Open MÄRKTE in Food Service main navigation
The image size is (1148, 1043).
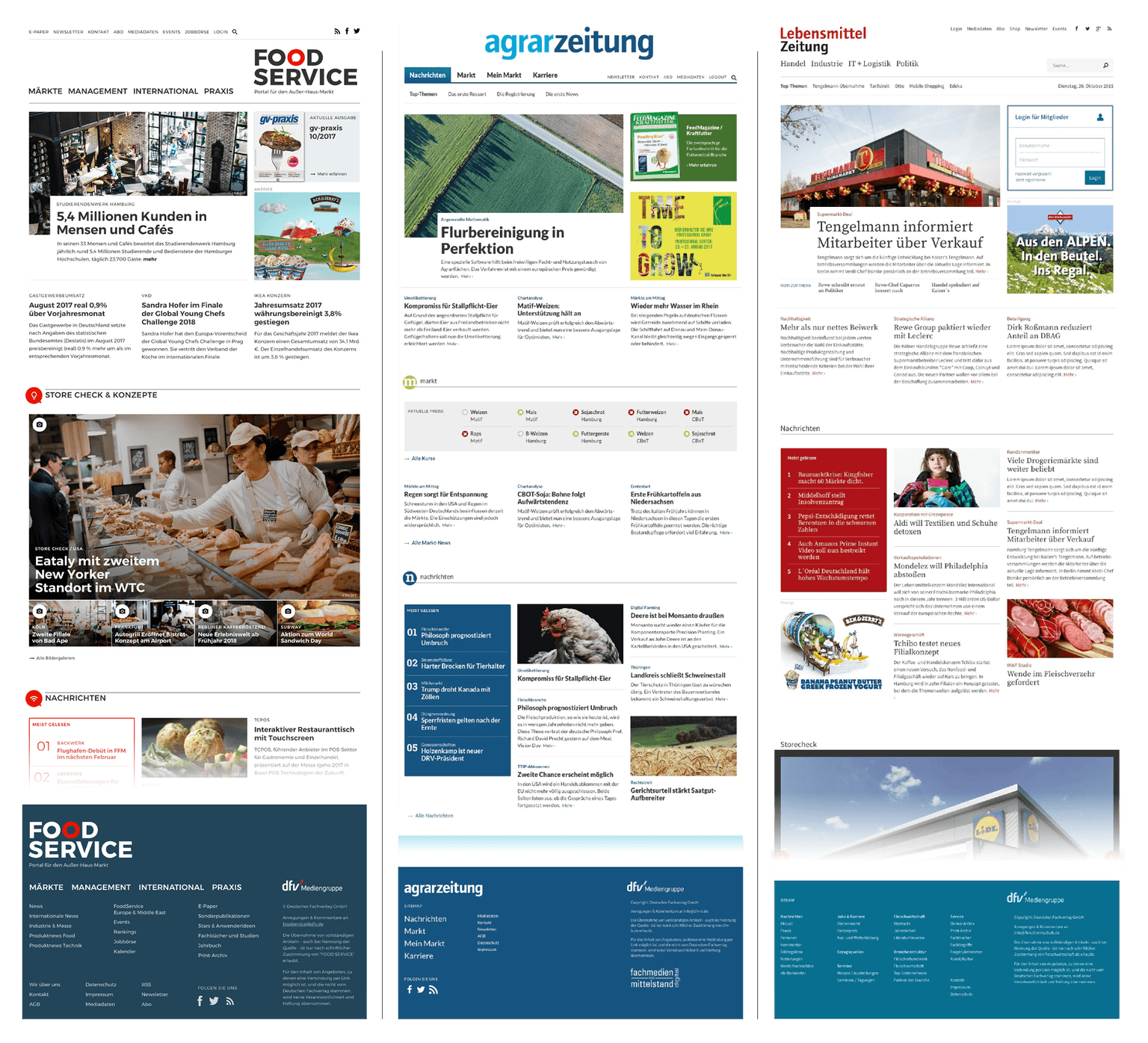point(46,91)
